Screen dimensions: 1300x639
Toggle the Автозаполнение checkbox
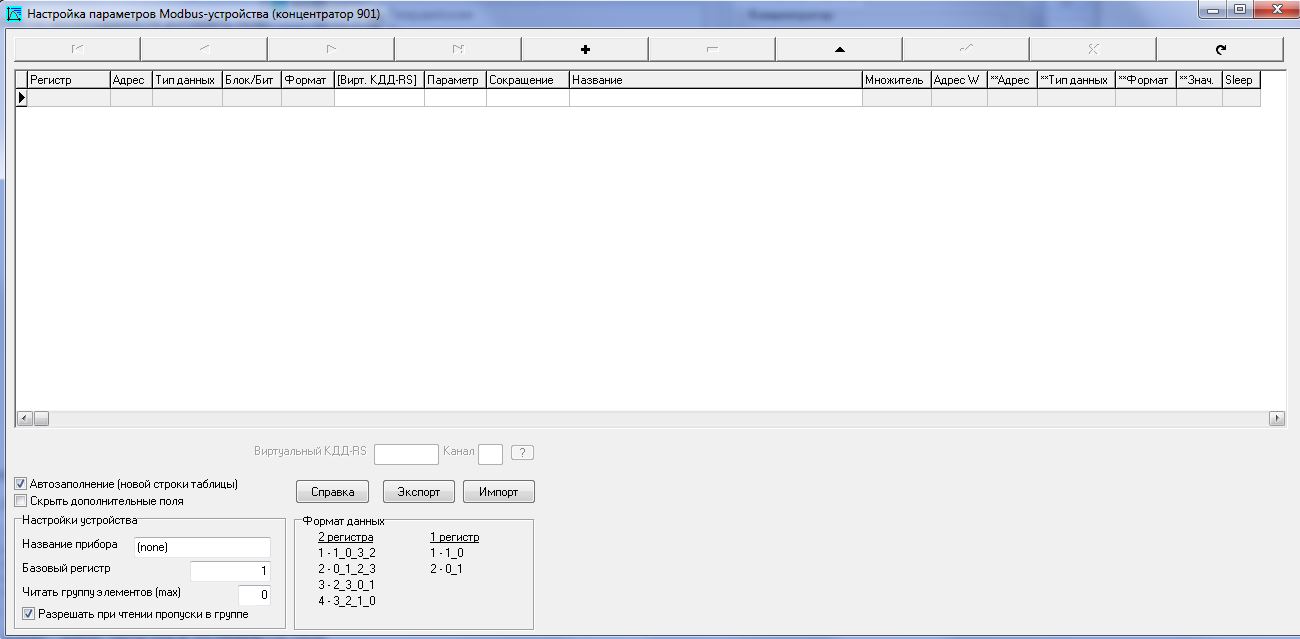[21, 484]
